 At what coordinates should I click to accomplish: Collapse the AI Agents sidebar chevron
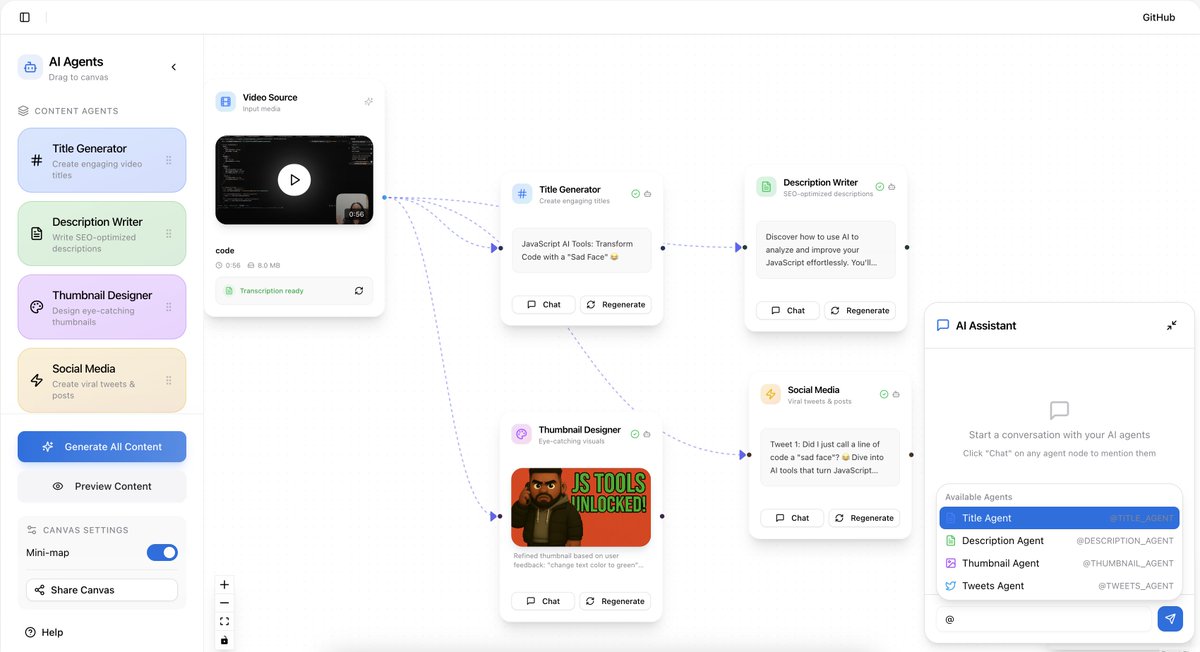[173, 67]
